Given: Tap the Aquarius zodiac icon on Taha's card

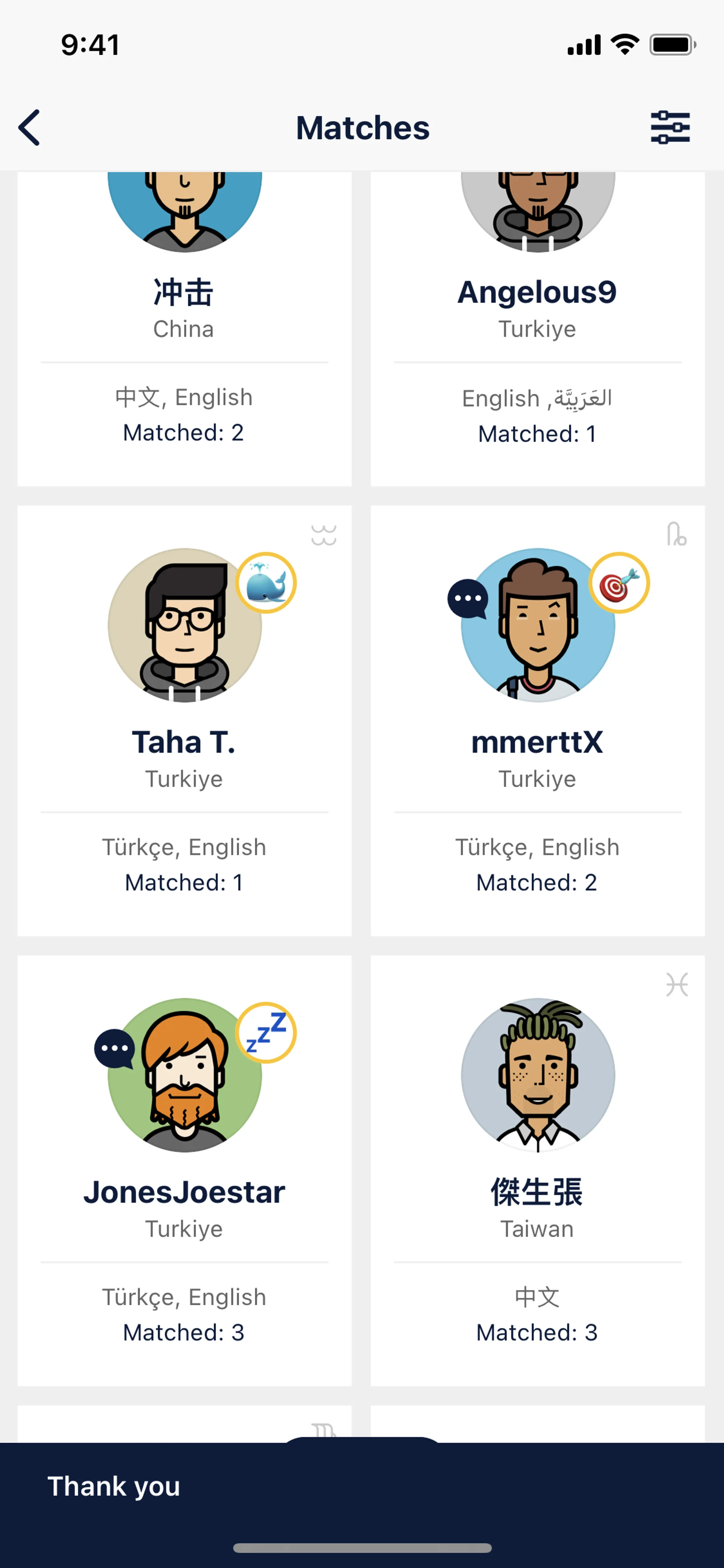Looking at the screenshot, I should tap(324, 535).
